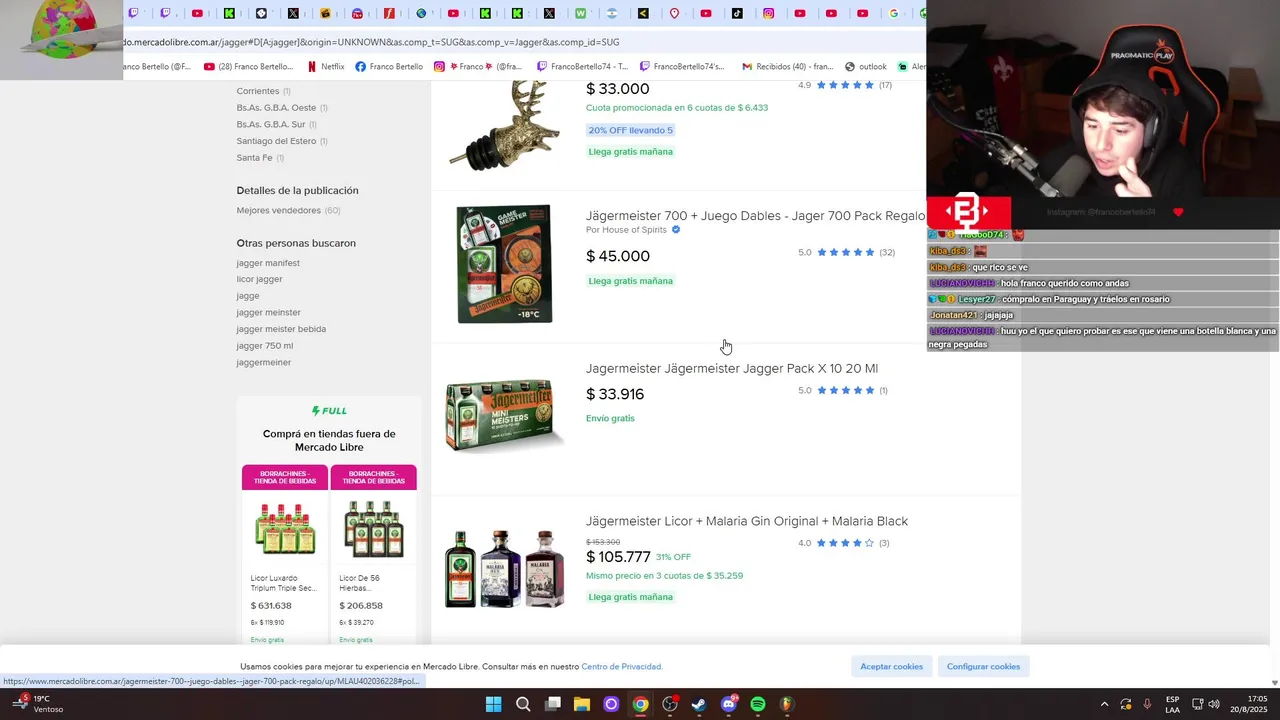1280x720 pixels.
Task: Search for jaggermeiner
Action: tap(264, 362)
